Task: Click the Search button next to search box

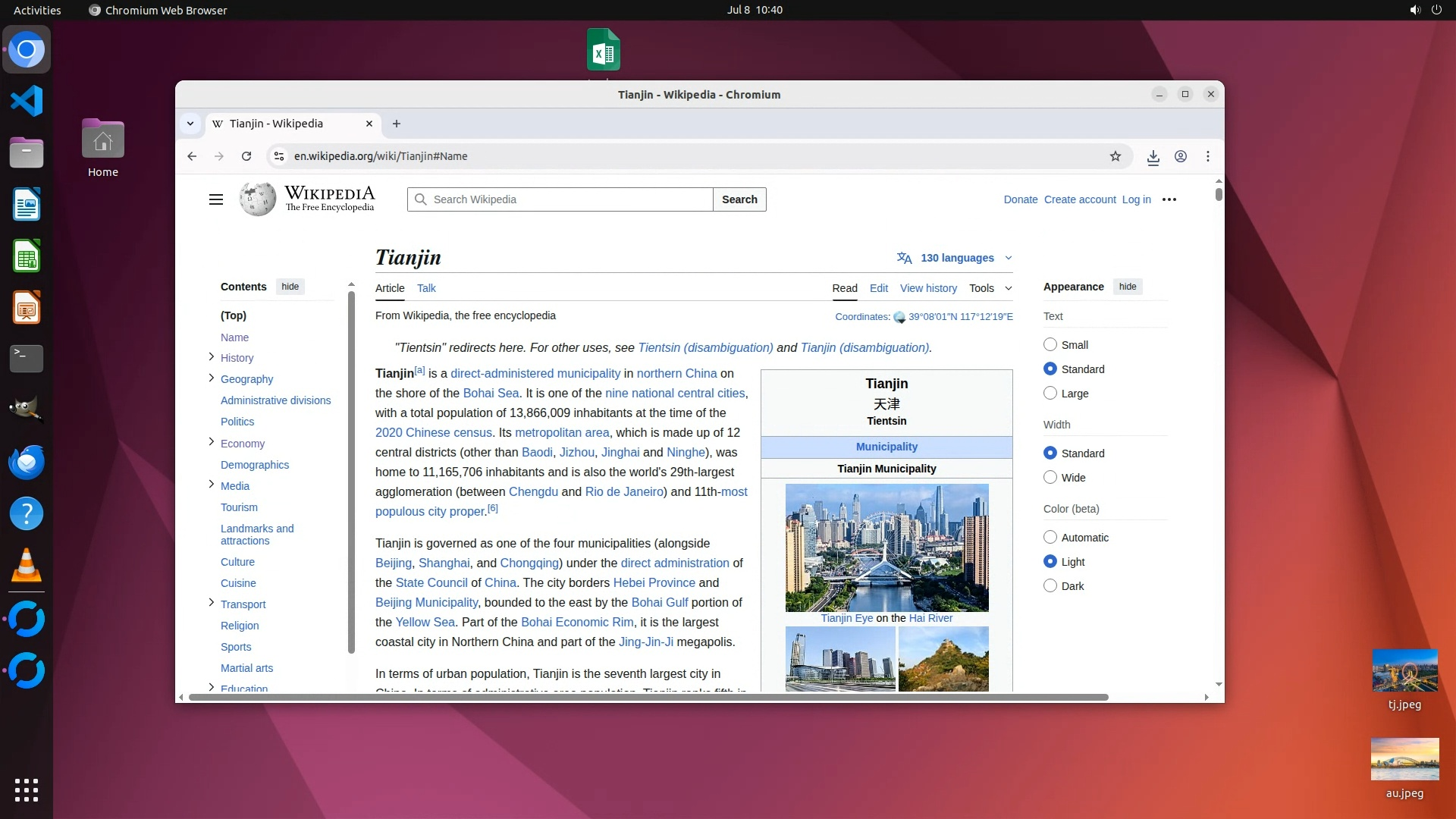Action: pos(739,199)
